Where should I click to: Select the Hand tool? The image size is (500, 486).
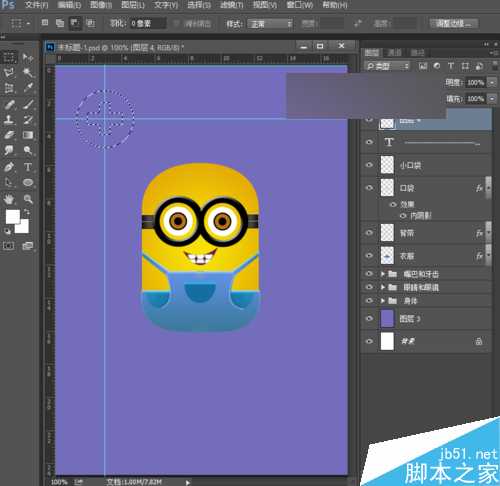tap(9, 199)
